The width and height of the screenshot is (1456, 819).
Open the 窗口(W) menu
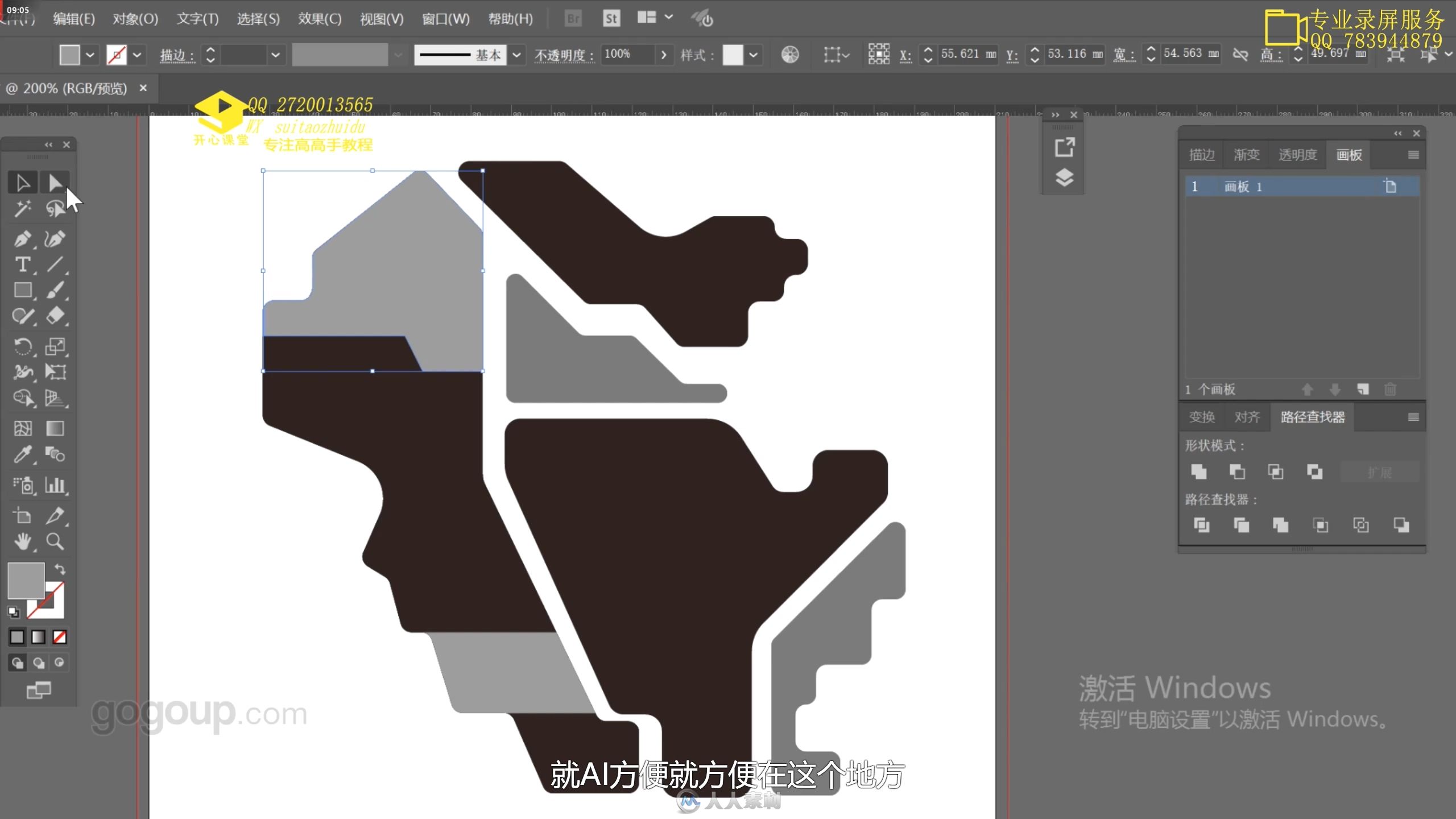pos(445,19)
